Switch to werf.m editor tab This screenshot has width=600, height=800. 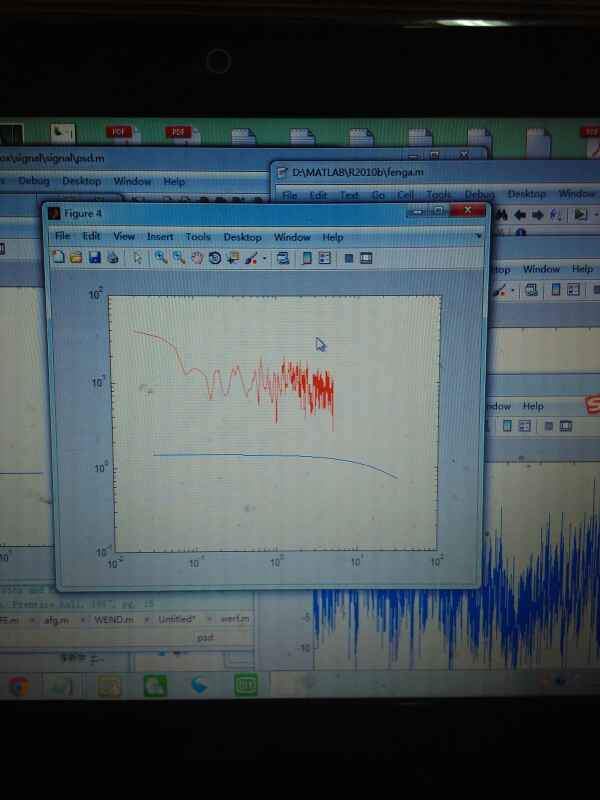tap(235, 619)
